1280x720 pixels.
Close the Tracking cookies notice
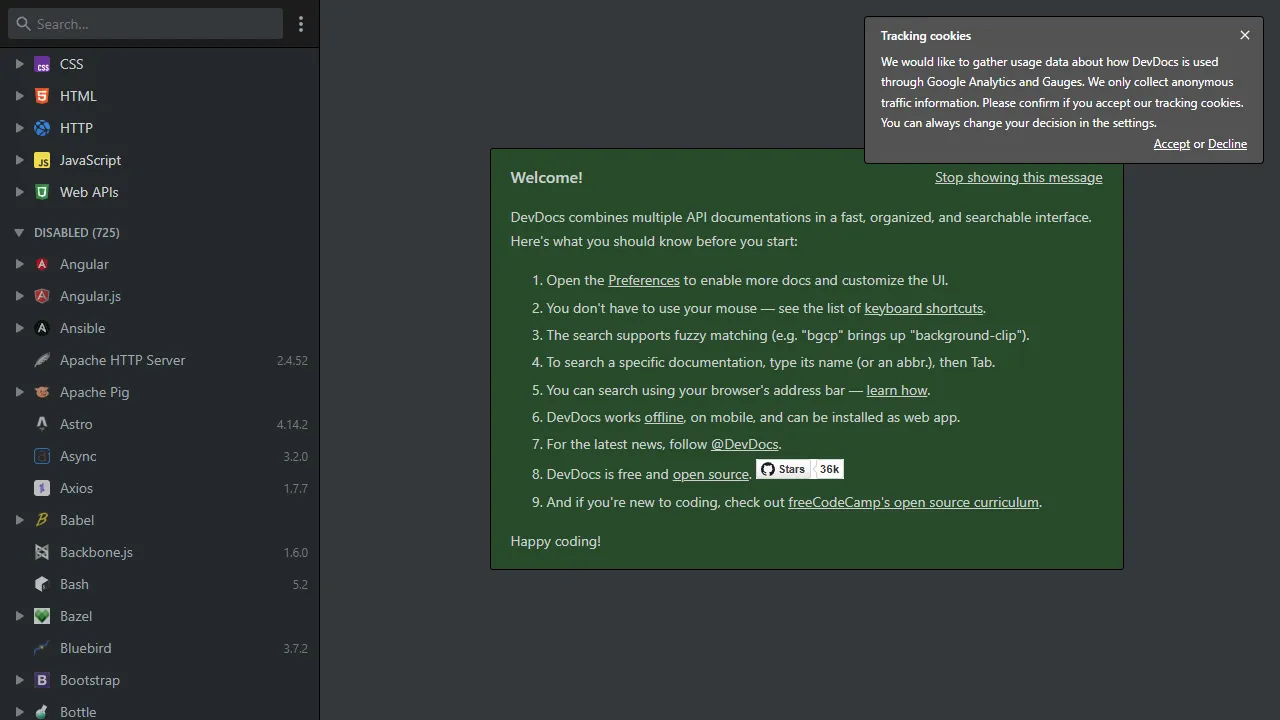pos(1245,35)
